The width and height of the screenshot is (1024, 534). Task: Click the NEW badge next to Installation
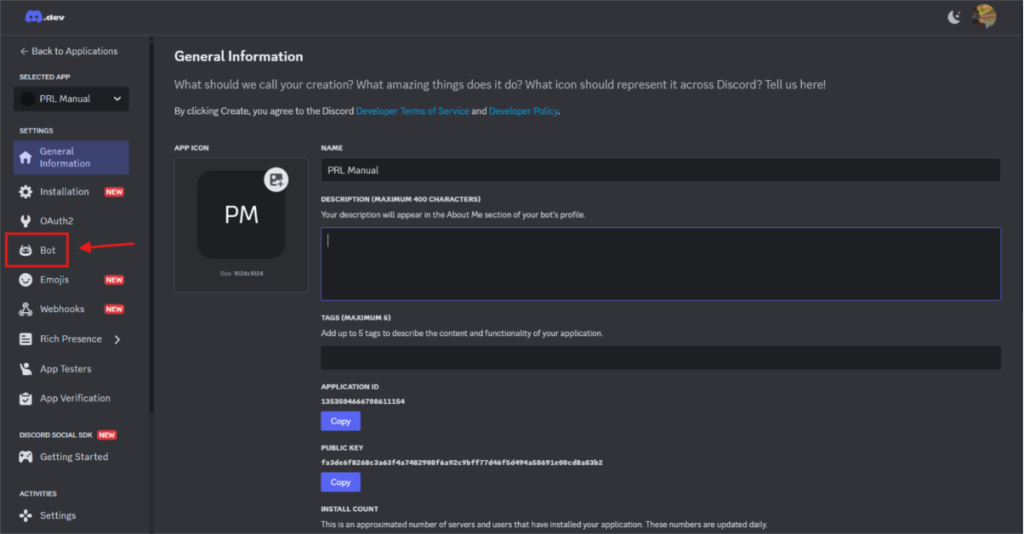tap(114, 192)
